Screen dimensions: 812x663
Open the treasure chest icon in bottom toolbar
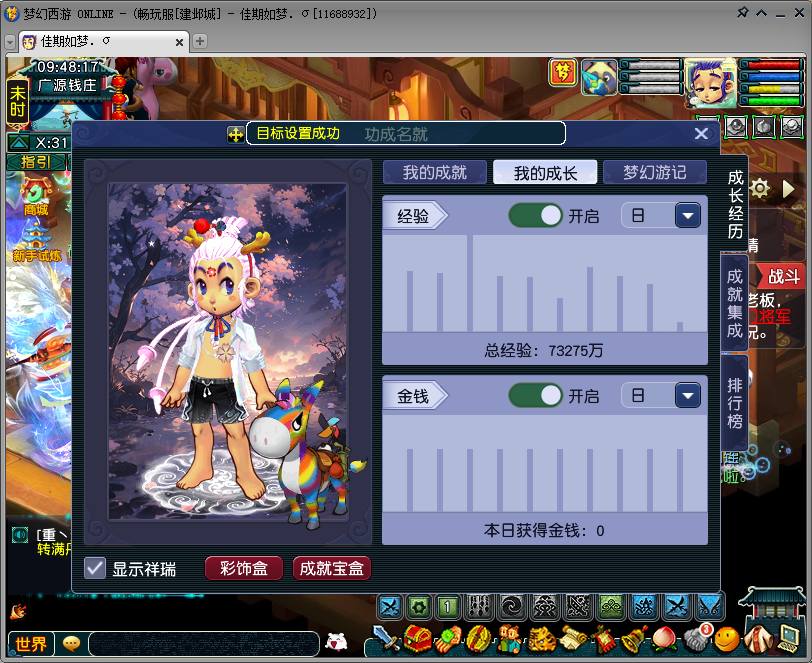pos(417,638)
